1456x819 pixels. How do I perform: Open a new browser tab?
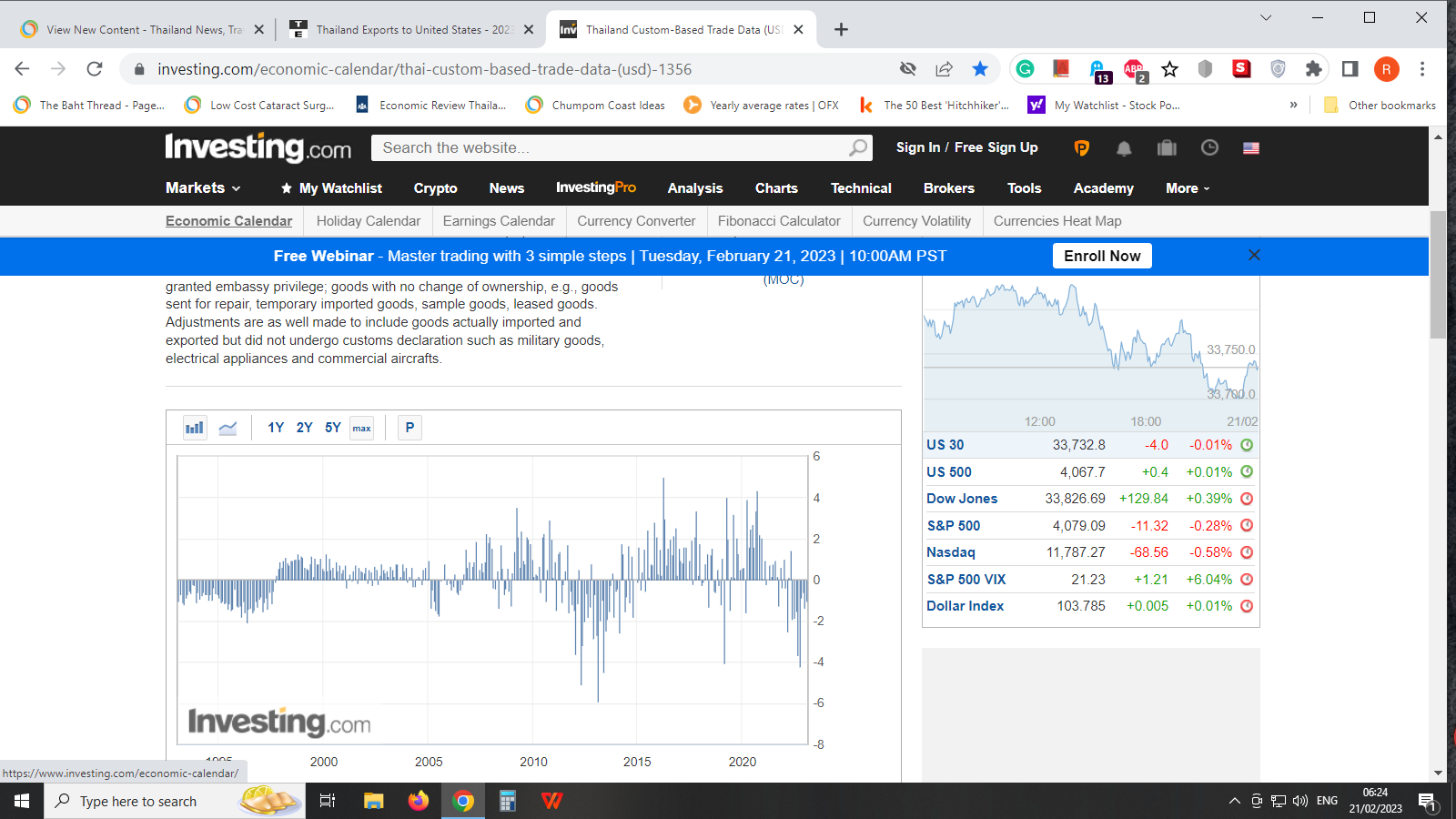pos(841,30)
